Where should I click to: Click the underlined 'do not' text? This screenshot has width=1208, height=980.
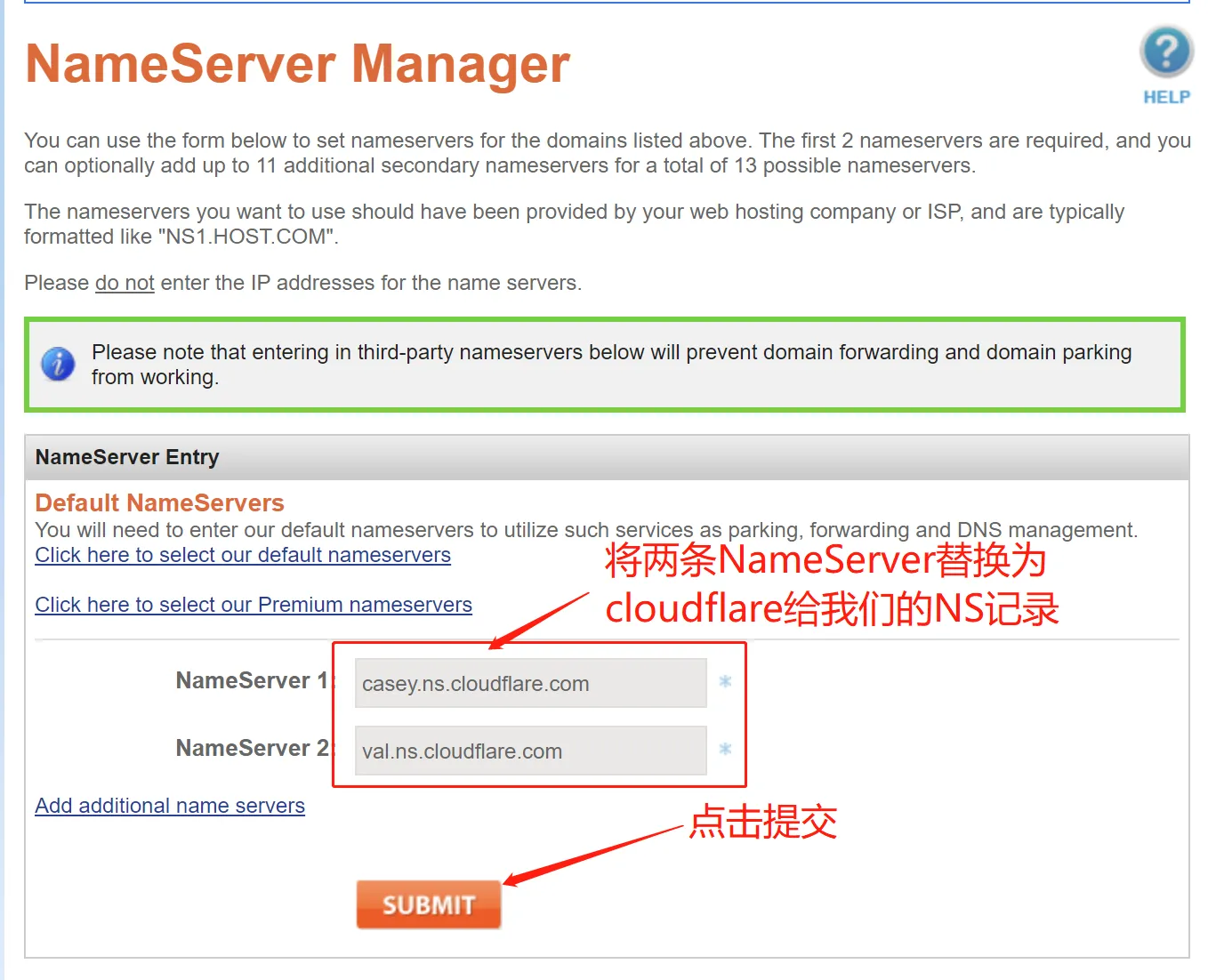click(x=124, y=282)
